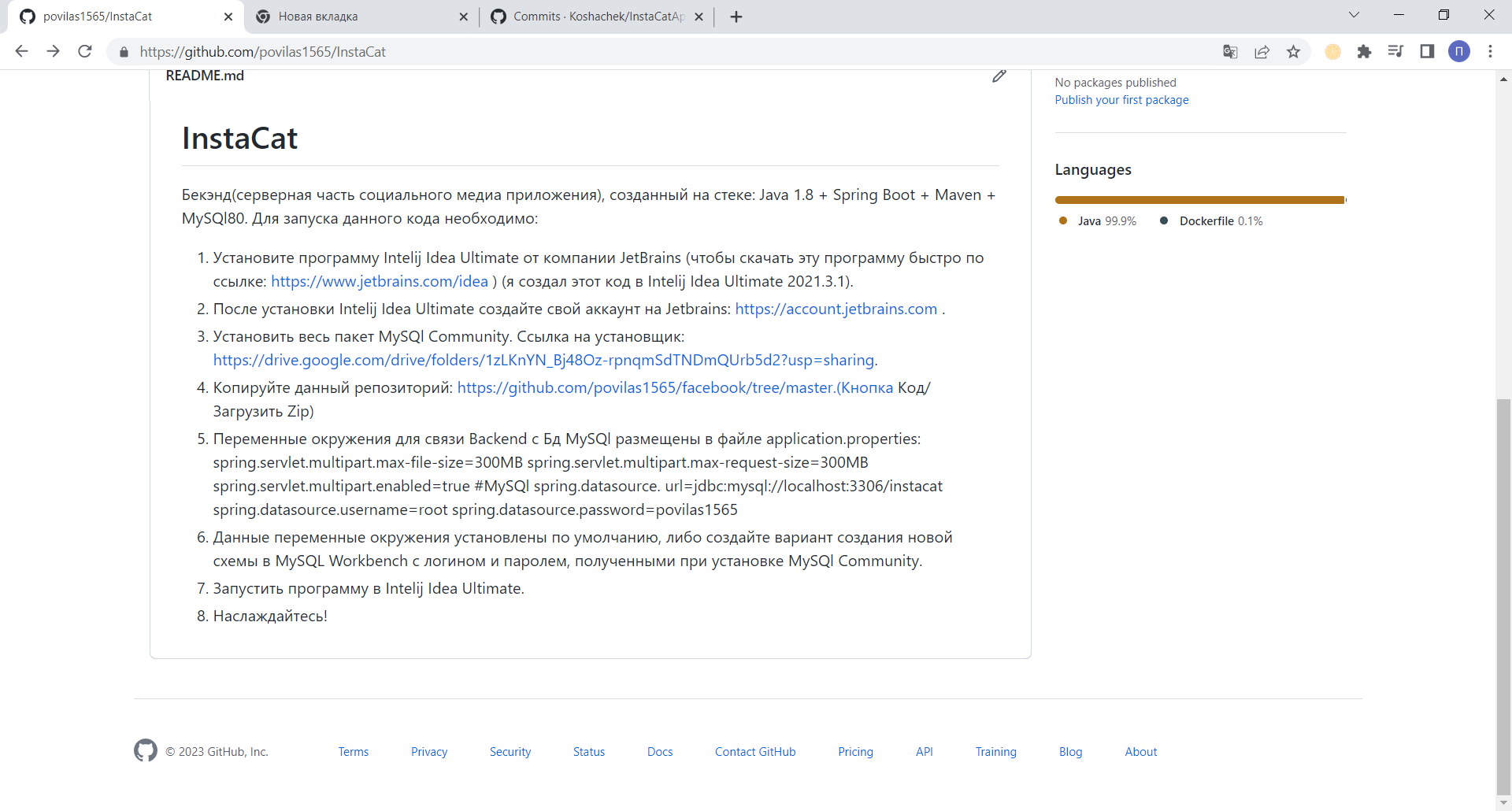This screenshot has height=811, width=1512.
Task: Switch to Новая вкладка tab
Action: 362,17
